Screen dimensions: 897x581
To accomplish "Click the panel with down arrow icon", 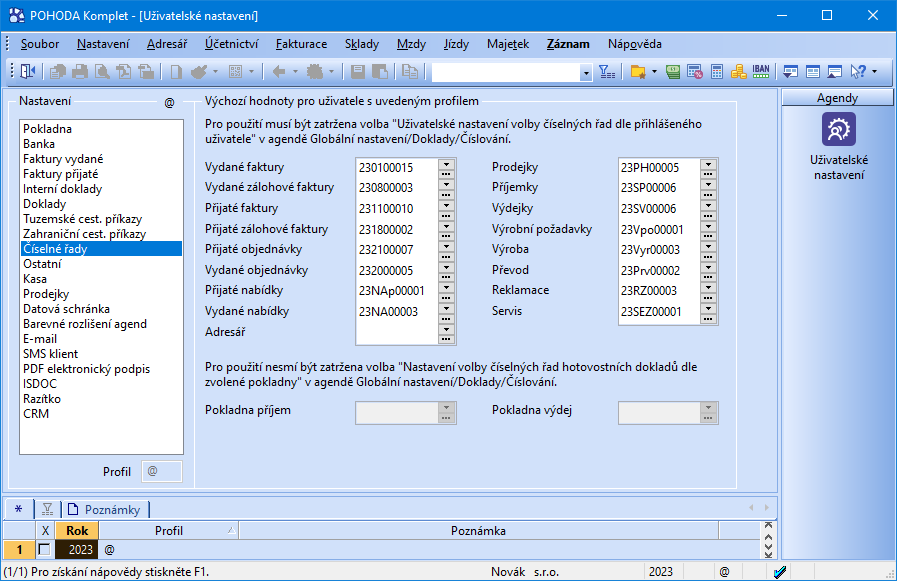I will [791, 71].
